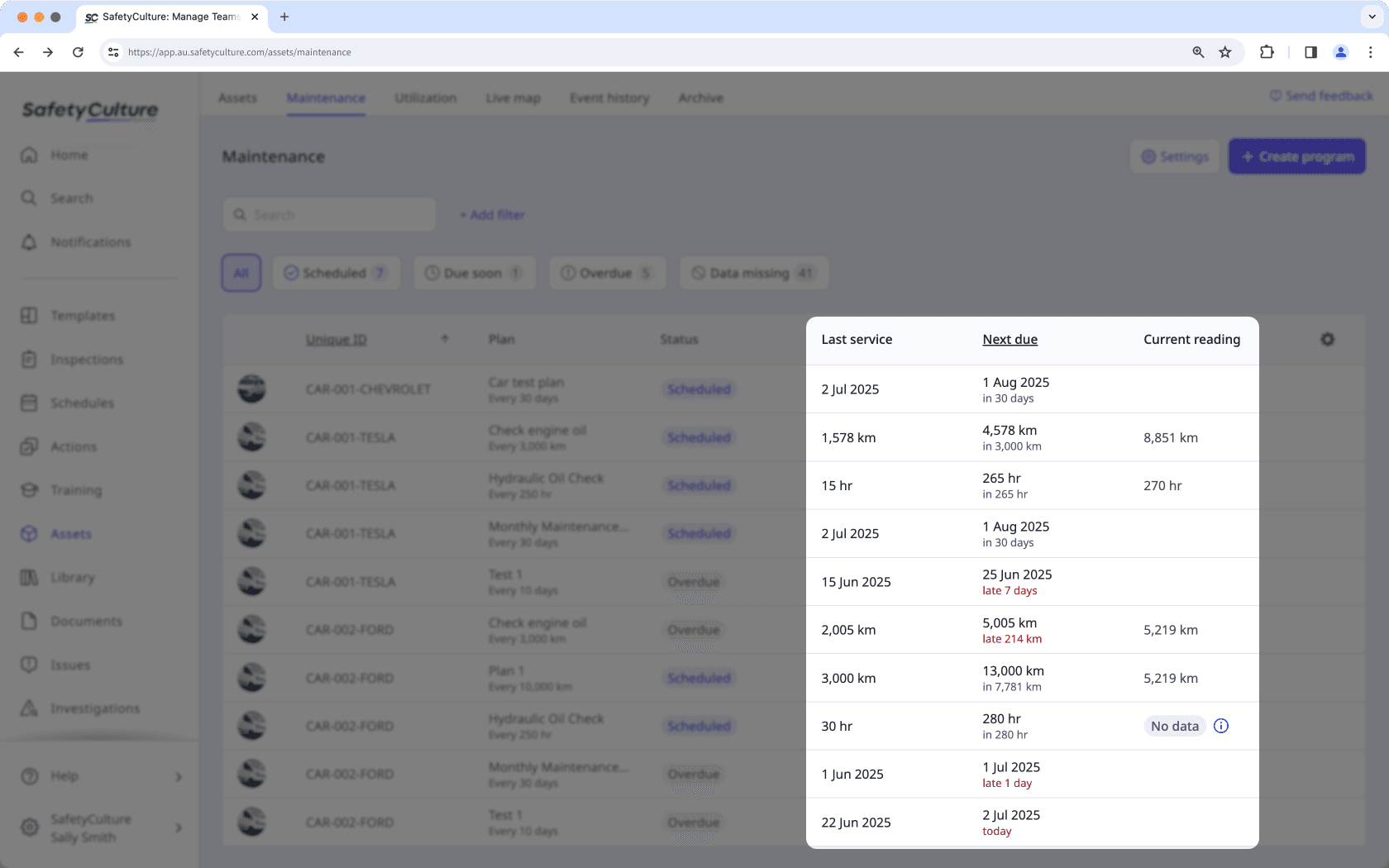Click the Create program button
This screenshot has height=868, width=1389.
click(1296, 155)
